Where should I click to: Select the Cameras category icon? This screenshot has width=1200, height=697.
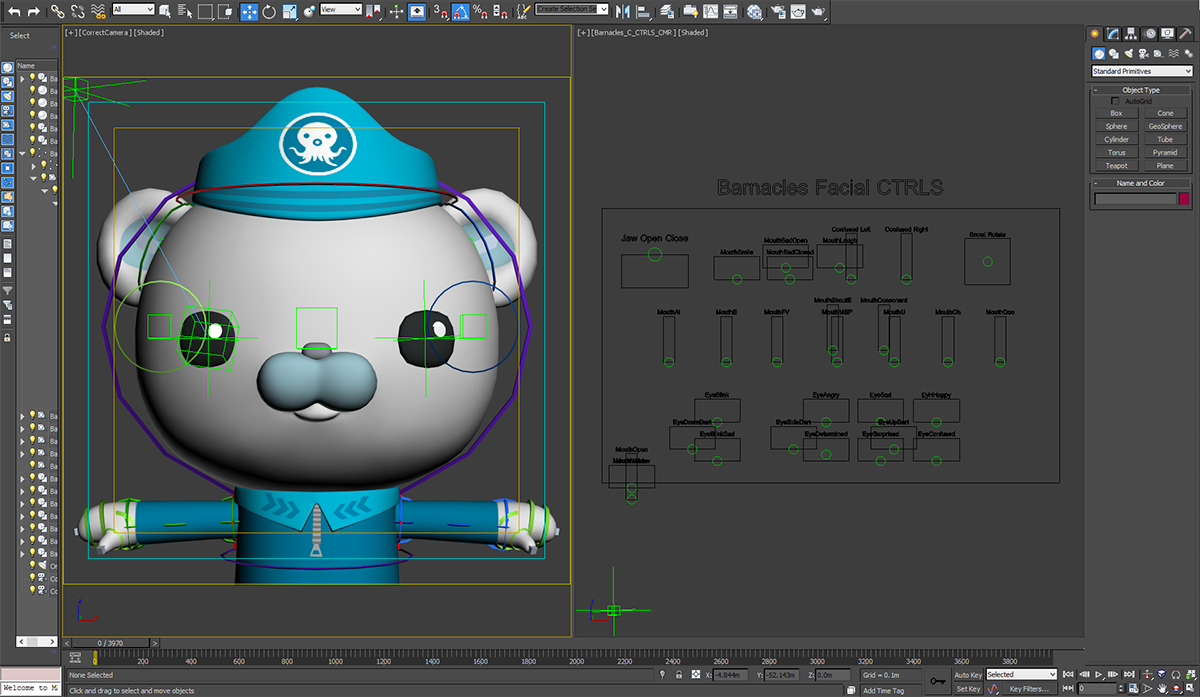pos(1143,54)
